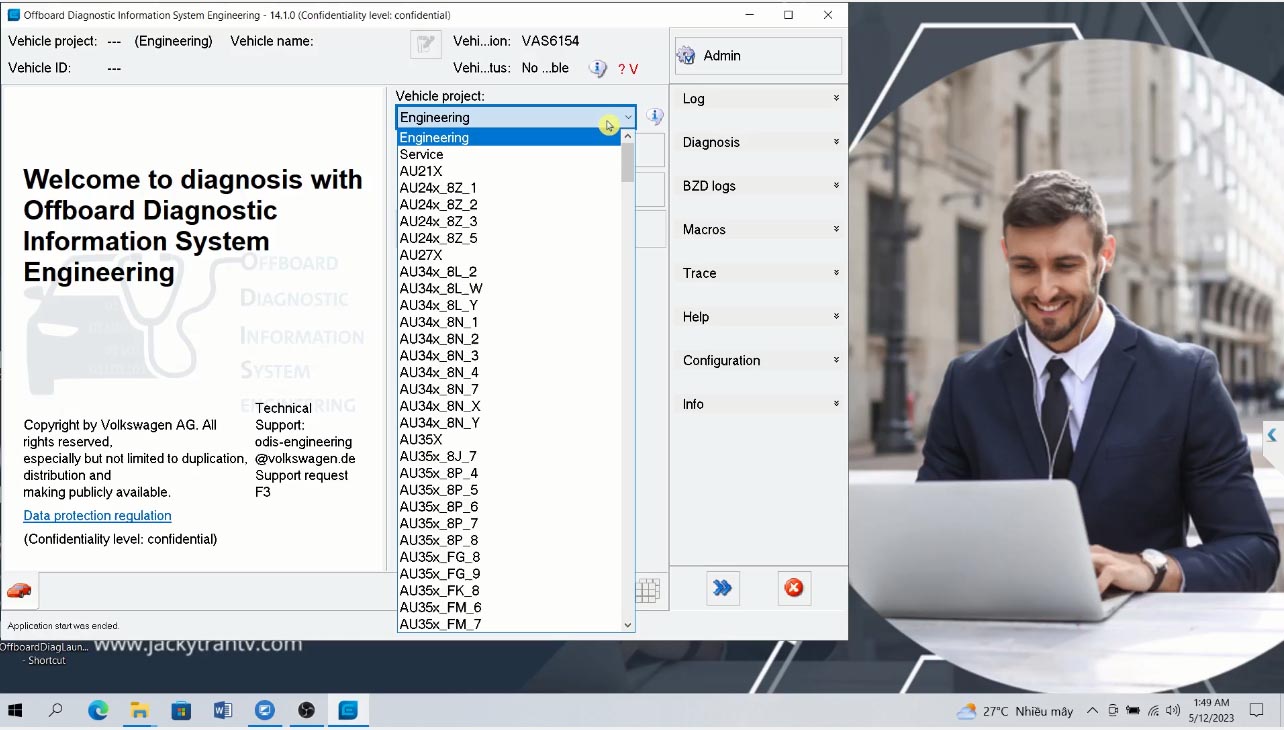The height and width of the screenshot is (730, 1284).
Task: Open Microsoft Edge from the taskbar
Action: (x=98, y=711)
